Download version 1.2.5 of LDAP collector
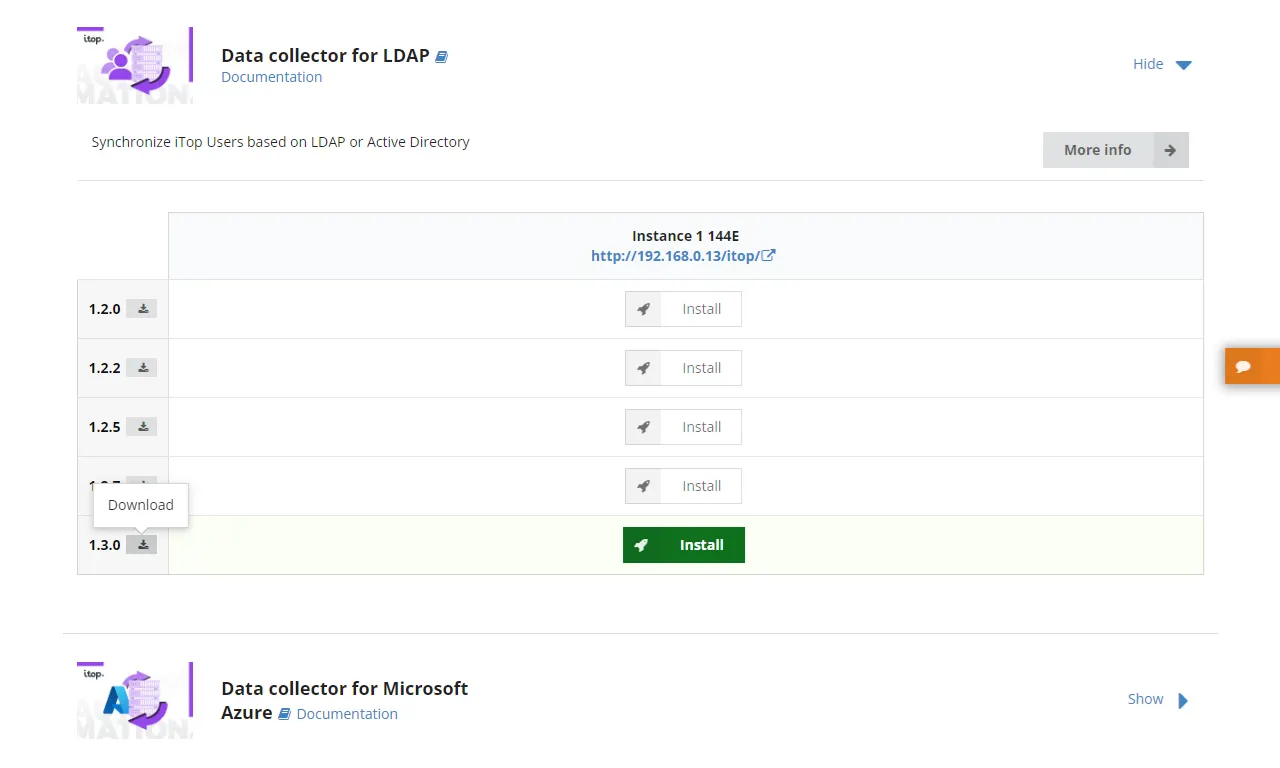This screenshot has width=1280, height=768. click(x=142, y=427)
